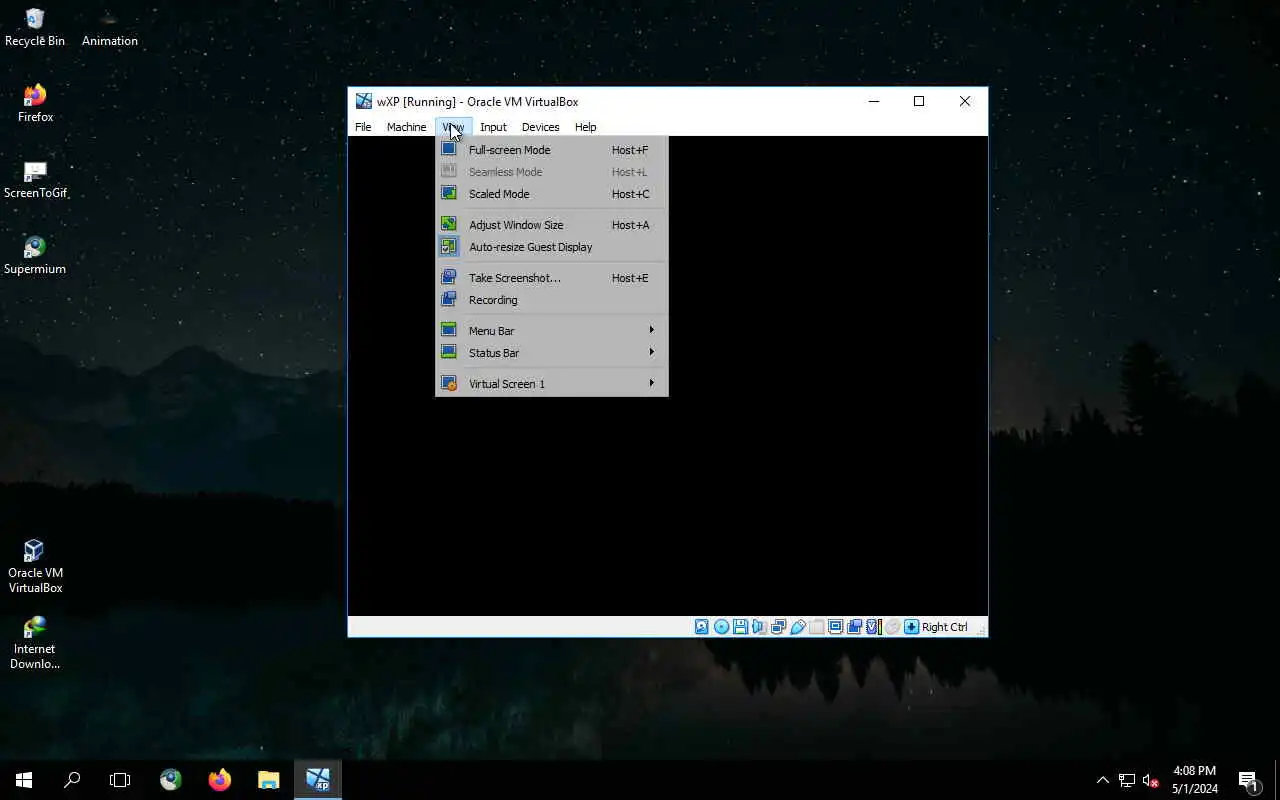The width and height of the screenshot is (1280, 800).
Task: Open Firefox from the taskbar
Action: [x=220, y=780]
